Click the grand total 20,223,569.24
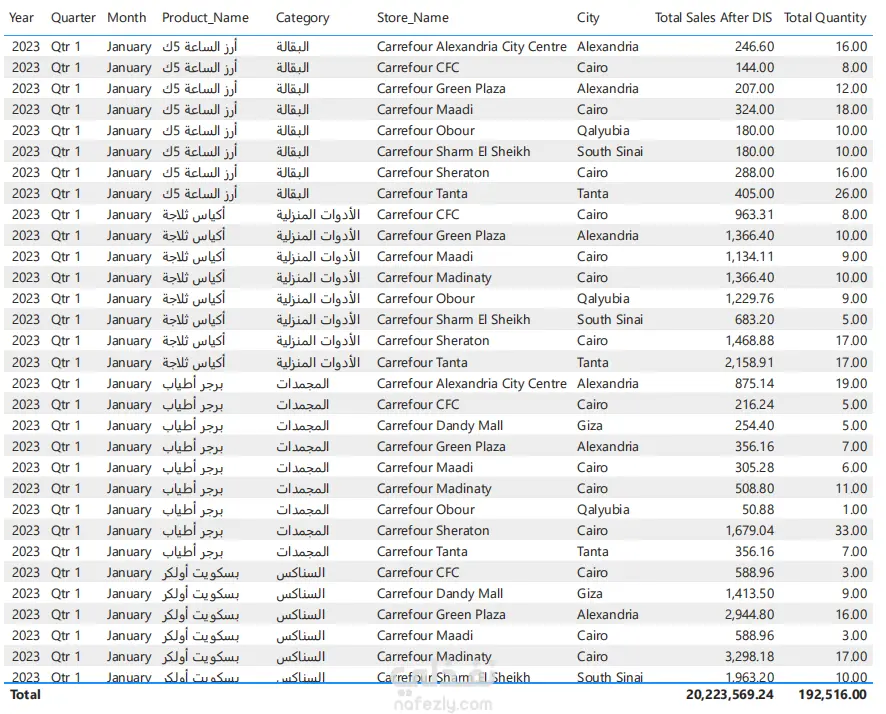This screenshot has width=886, height=714. click(729, 694)
